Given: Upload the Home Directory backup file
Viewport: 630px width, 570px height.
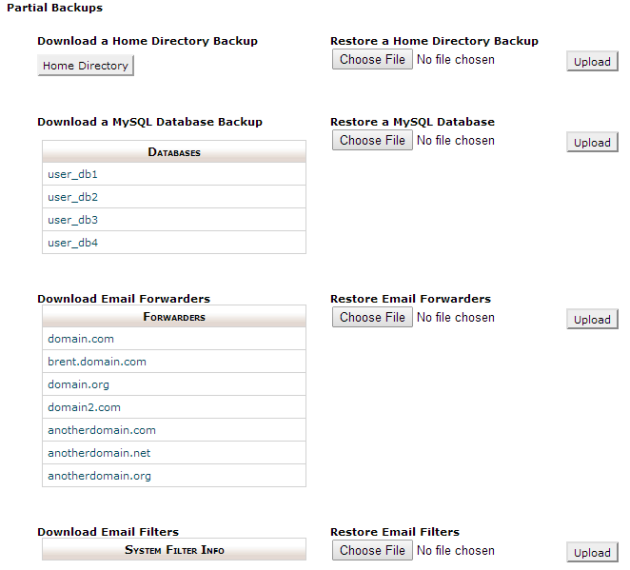Looking at the screenshot, I should click(x=591, y=62).
